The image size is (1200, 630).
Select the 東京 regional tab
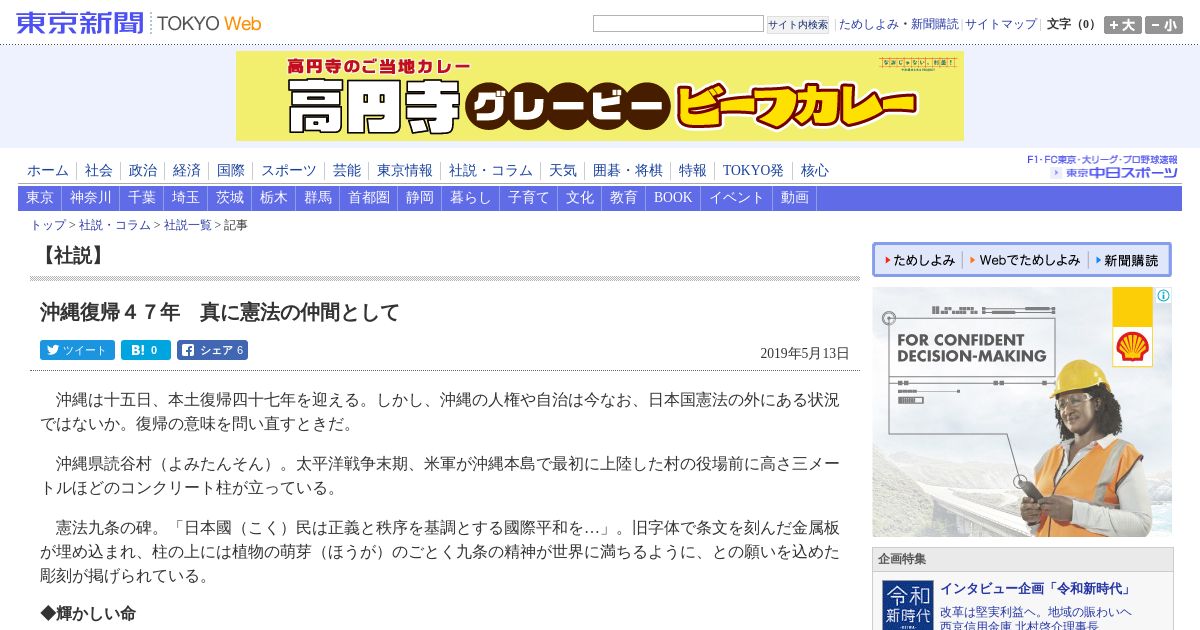click(x=40, y=198)
